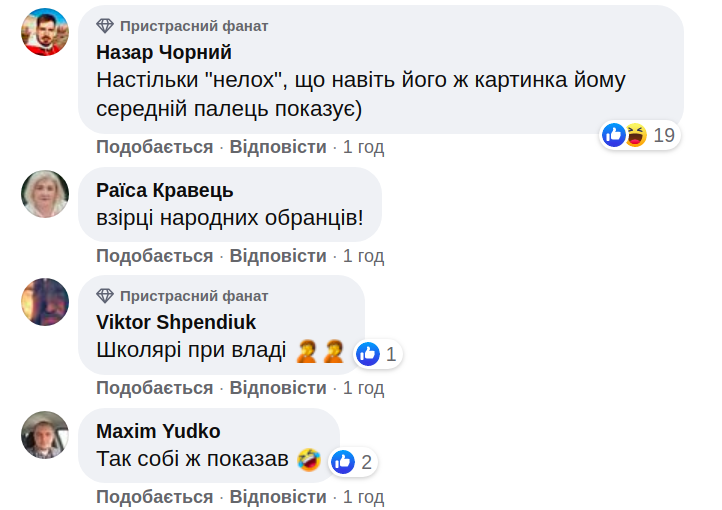Click the diamond badge icon above Viktor Shpendiuk

pyautogui.click(x=105, y=296)
